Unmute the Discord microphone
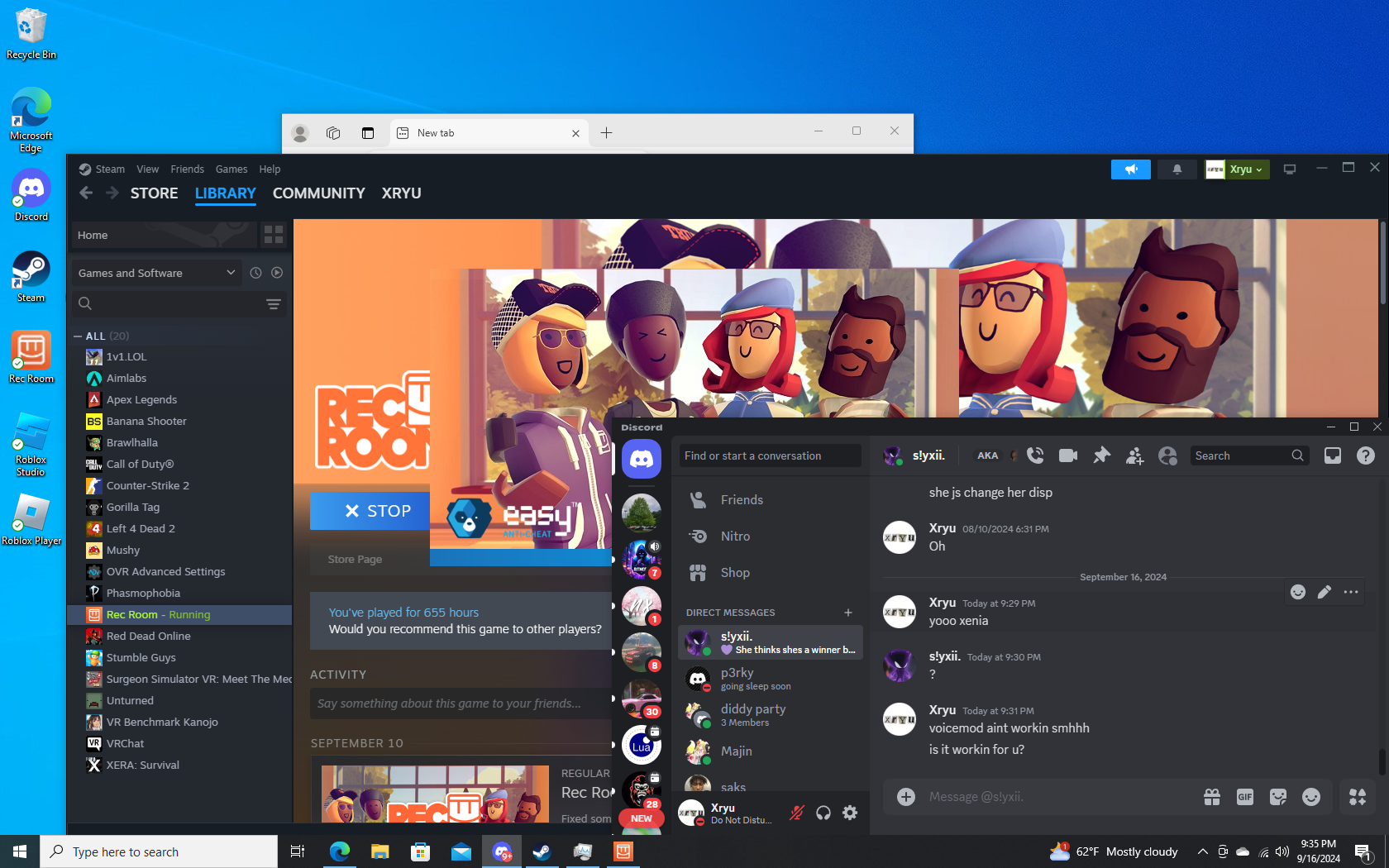The image size is (1389, 868). (x=797, y=813)
